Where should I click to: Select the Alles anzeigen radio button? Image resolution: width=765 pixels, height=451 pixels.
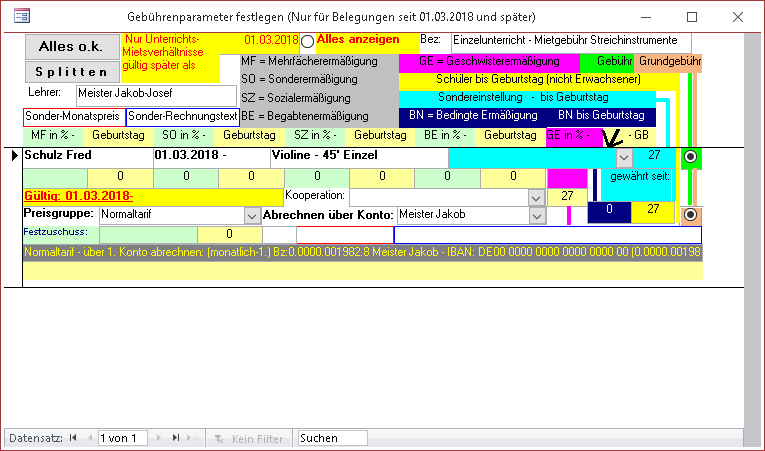point(307,42)
